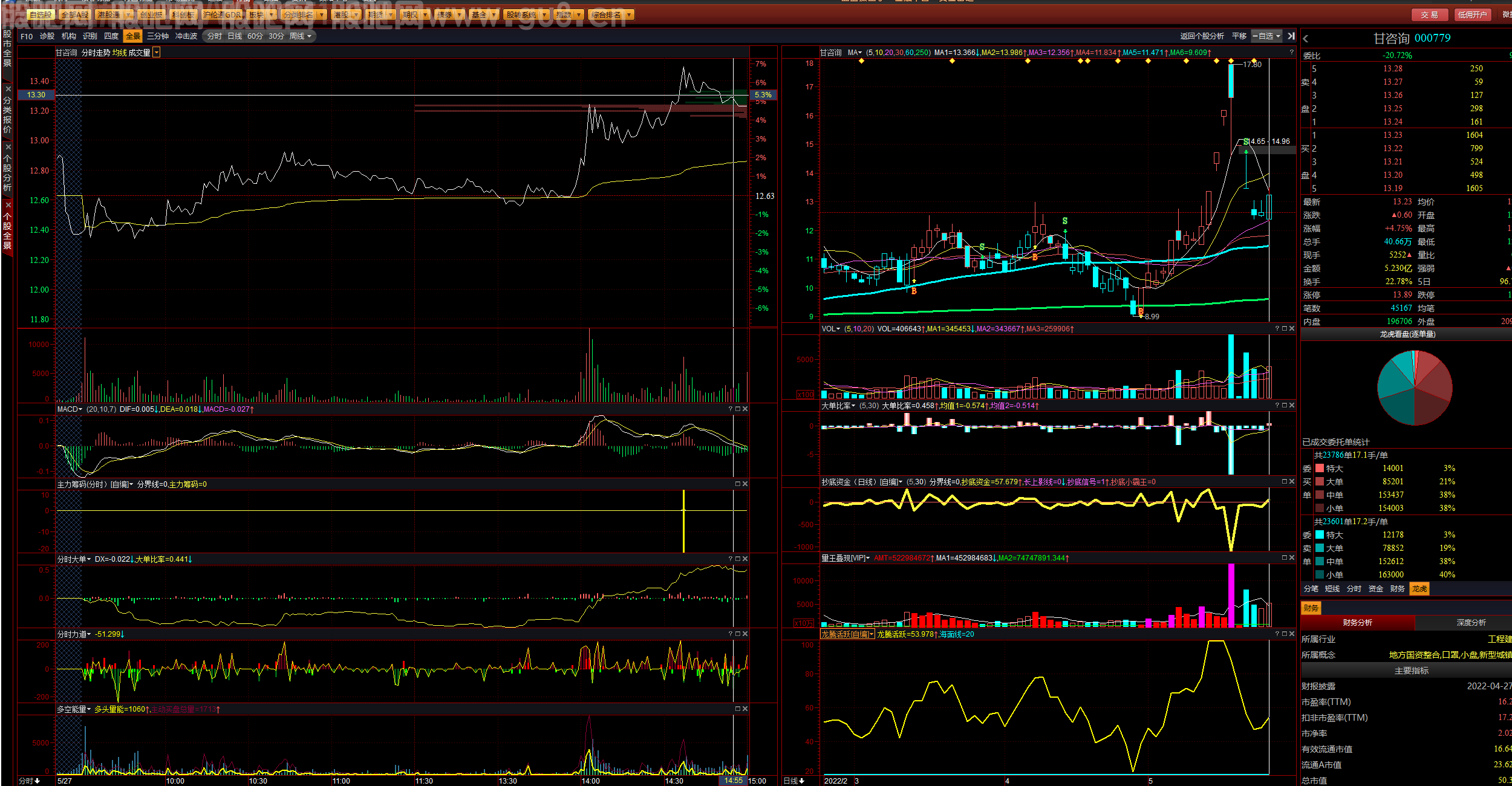Select the 60分 period button
The width and height of the screenshot is (1512, 786).
255,36
